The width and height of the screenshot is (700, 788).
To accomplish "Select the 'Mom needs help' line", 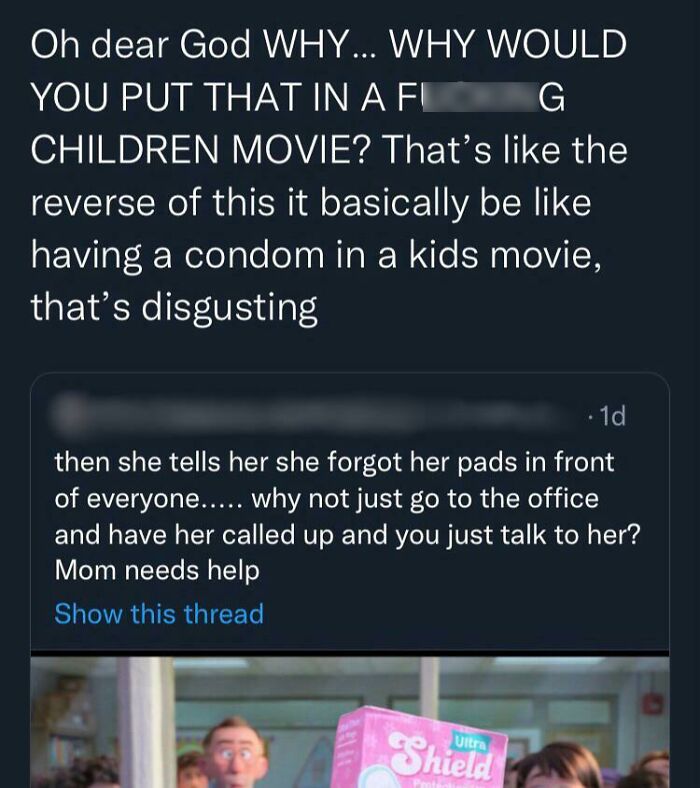I will click(x=157, y=570).
